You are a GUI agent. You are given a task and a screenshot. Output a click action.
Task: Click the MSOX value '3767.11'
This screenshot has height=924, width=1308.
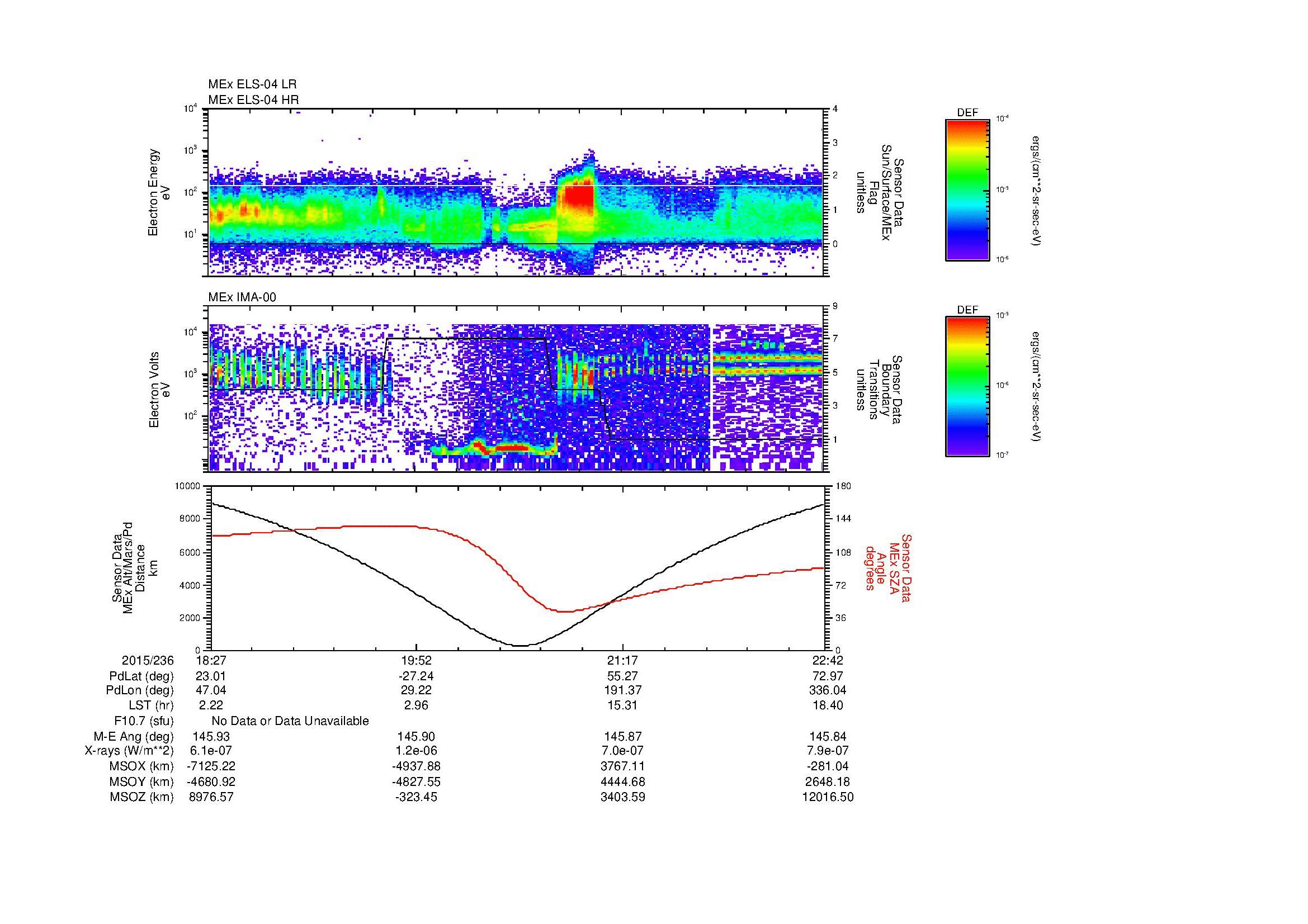[622, 766]
